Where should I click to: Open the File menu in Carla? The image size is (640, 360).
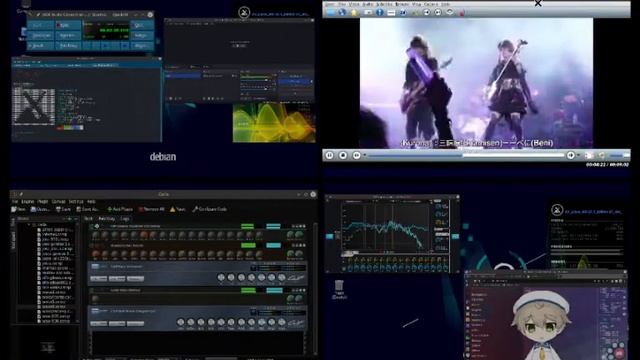coord(15,202)
